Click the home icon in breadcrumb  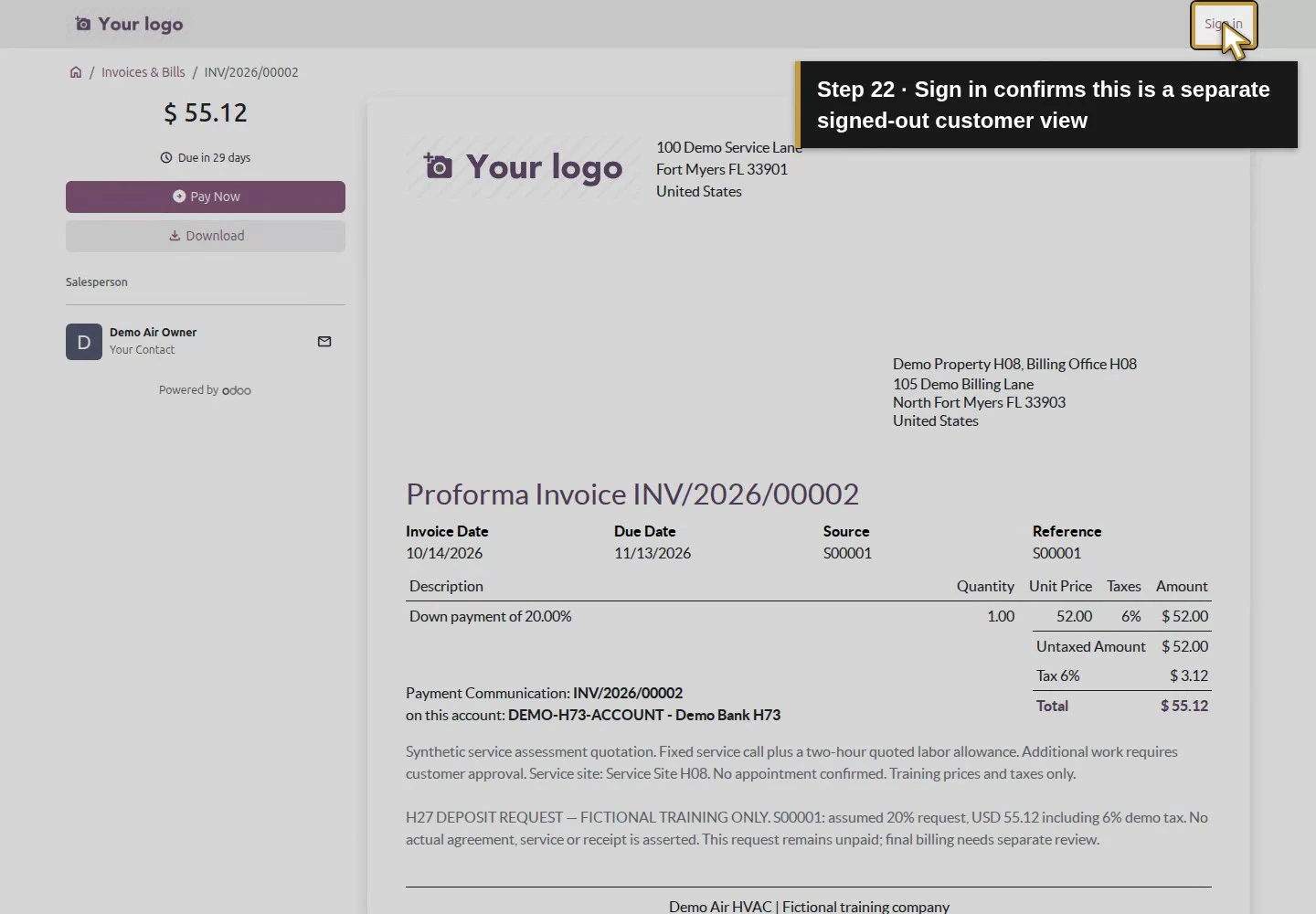coord(76,72)
